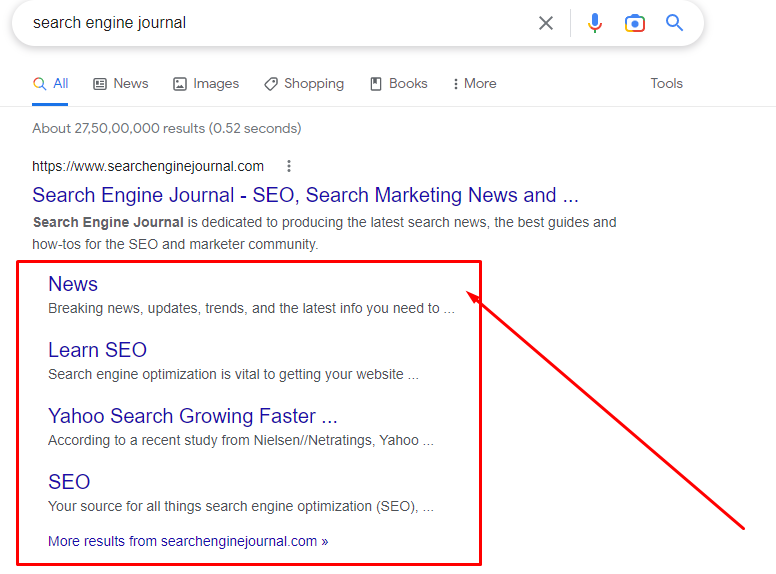The width and height of the screenshot is (776, 574).
Task: Open Yahoo Search Growing Faster sitelink
Action: tap(193, 416)
